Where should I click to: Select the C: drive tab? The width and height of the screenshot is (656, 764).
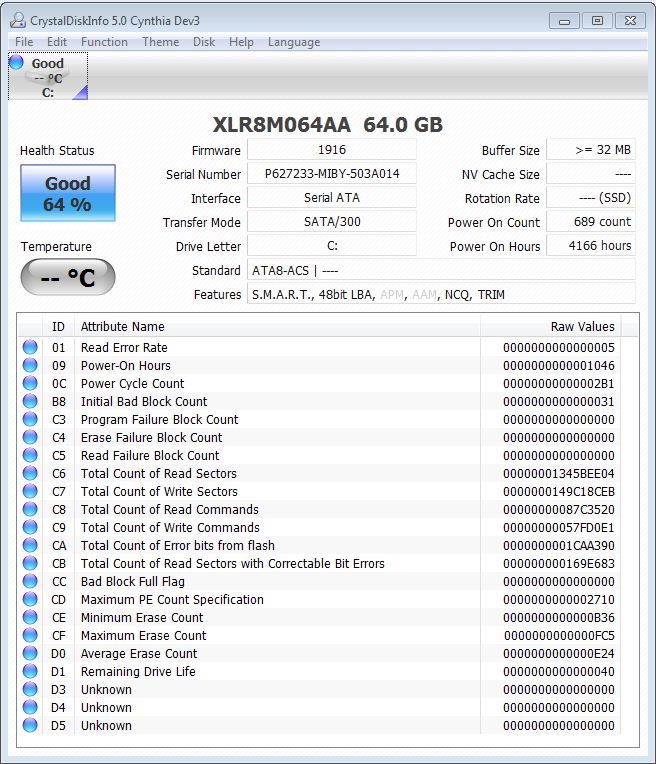click(x=48, y=76)
